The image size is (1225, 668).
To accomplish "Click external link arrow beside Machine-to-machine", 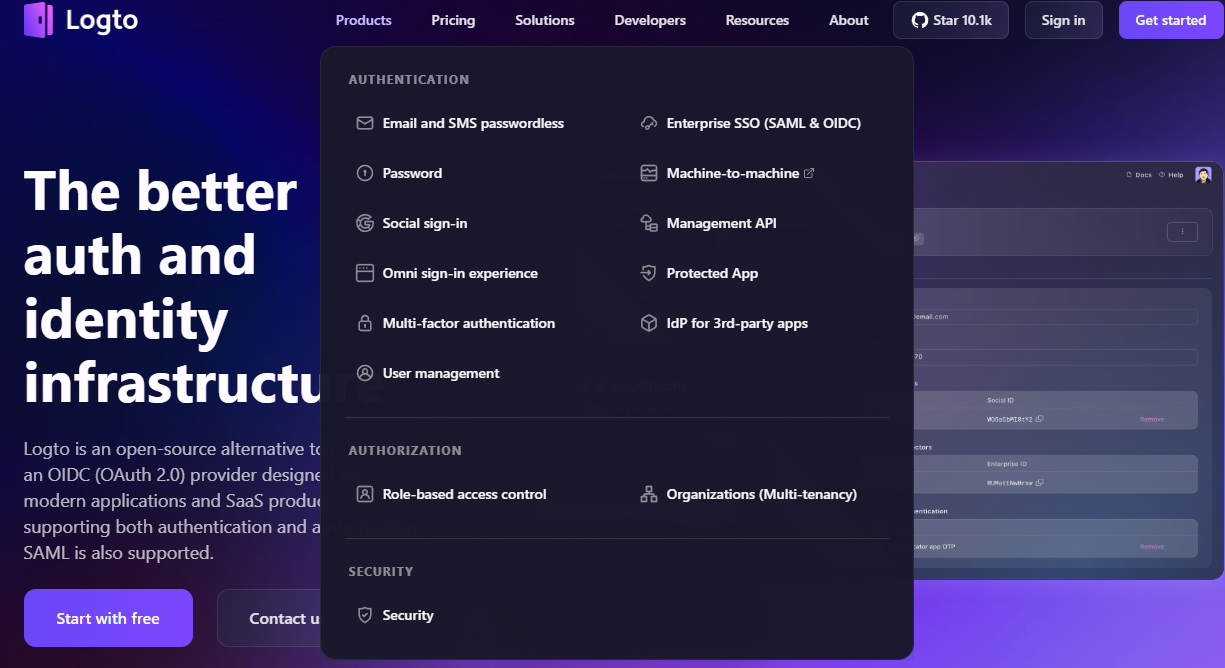I will click(809, 173).
